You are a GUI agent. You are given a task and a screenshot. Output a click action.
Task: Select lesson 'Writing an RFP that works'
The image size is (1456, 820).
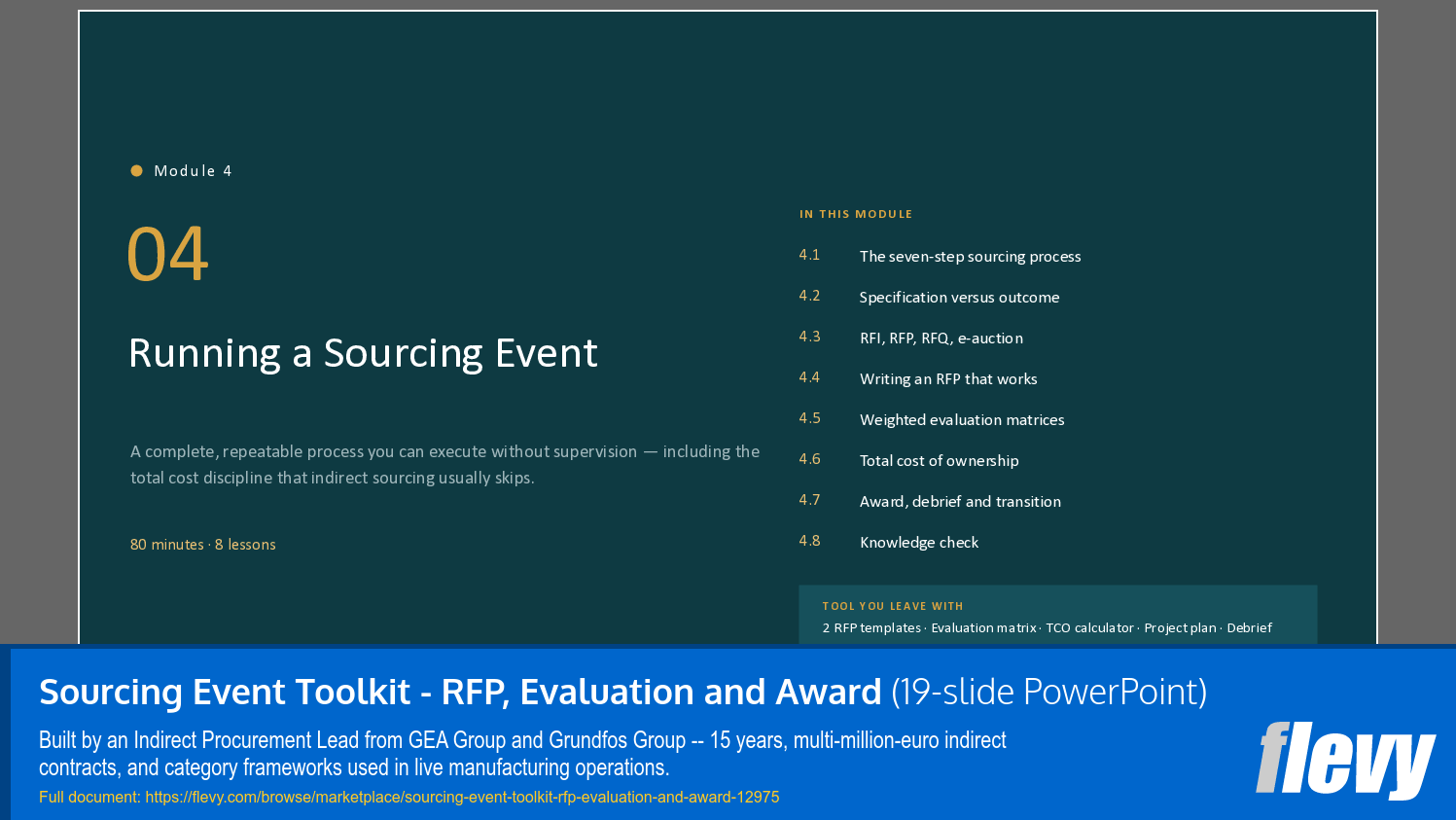click(948, 379)
